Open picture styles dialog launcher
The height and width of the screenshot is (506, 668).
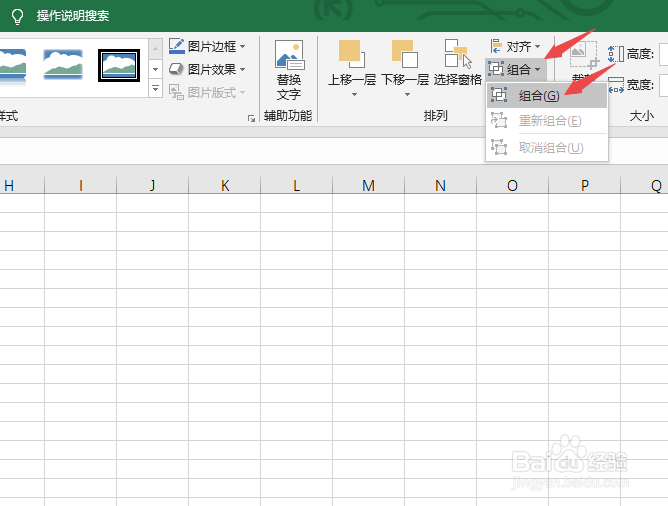(x=251, y=118)
